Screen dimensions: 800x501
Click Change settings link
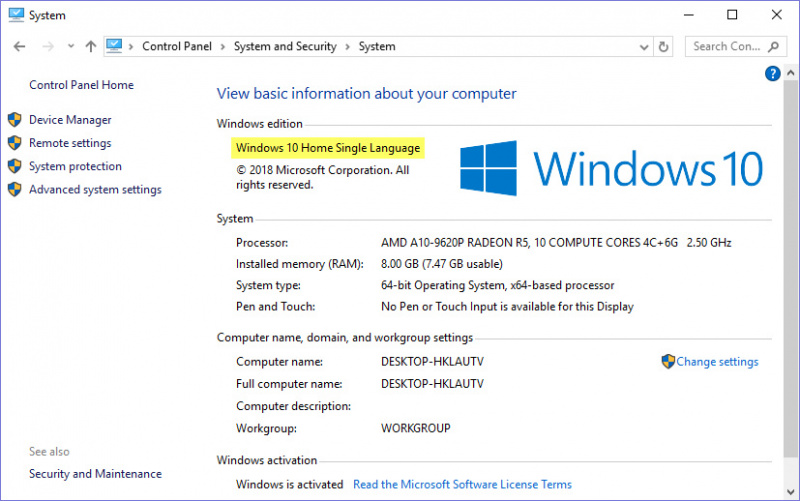point(717,362)
